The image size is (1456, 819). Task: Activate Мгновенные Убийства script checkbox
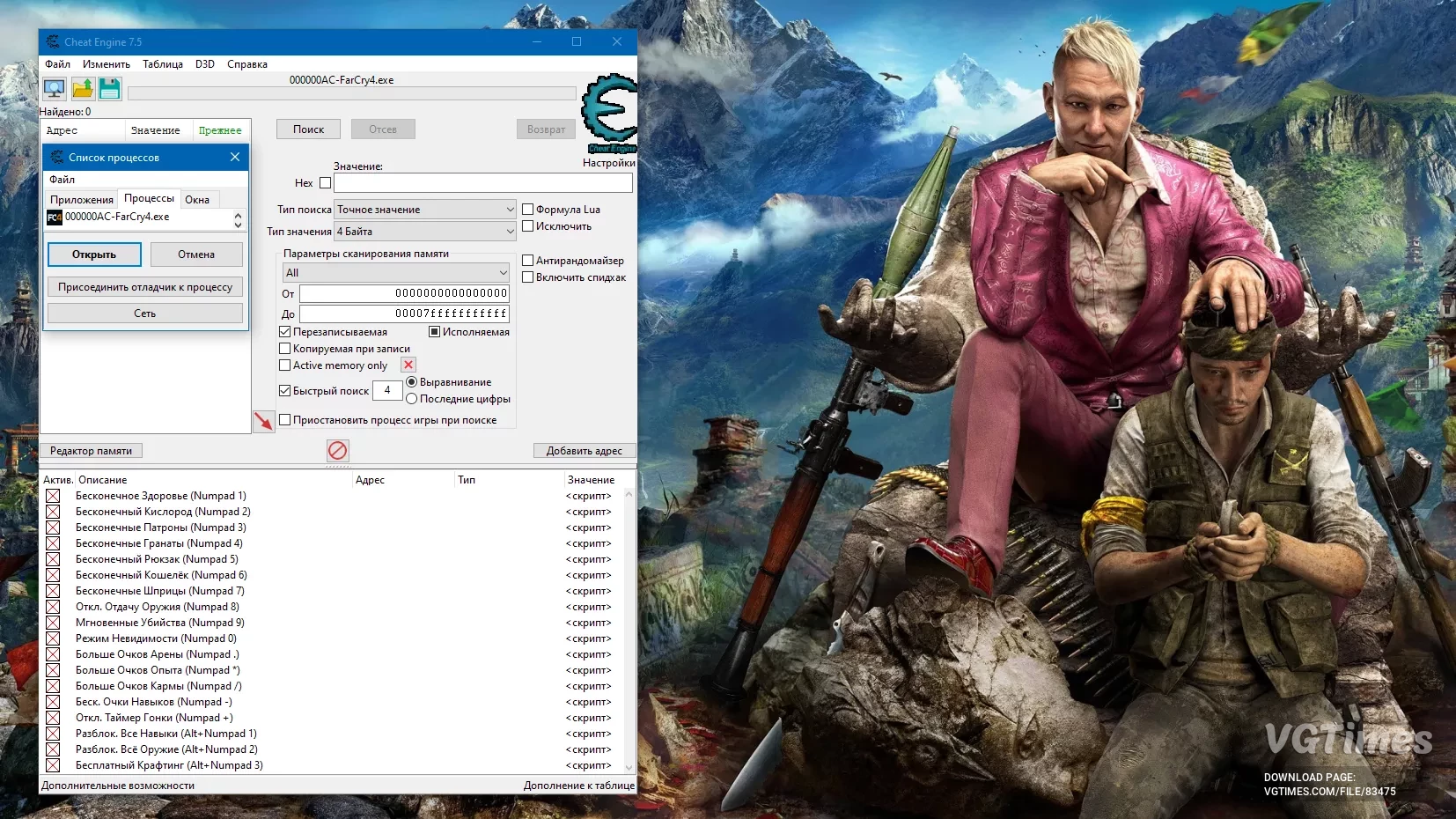pyautogui.click(x=53, y=623)
